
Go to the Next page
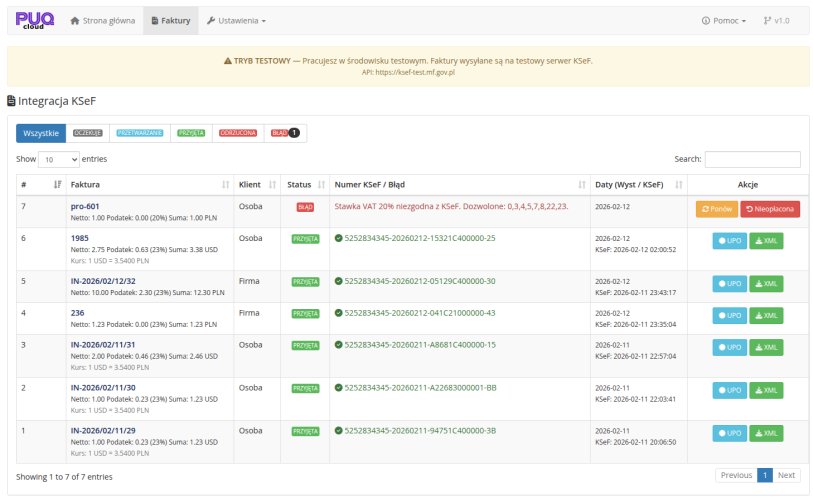coord(786,475)
